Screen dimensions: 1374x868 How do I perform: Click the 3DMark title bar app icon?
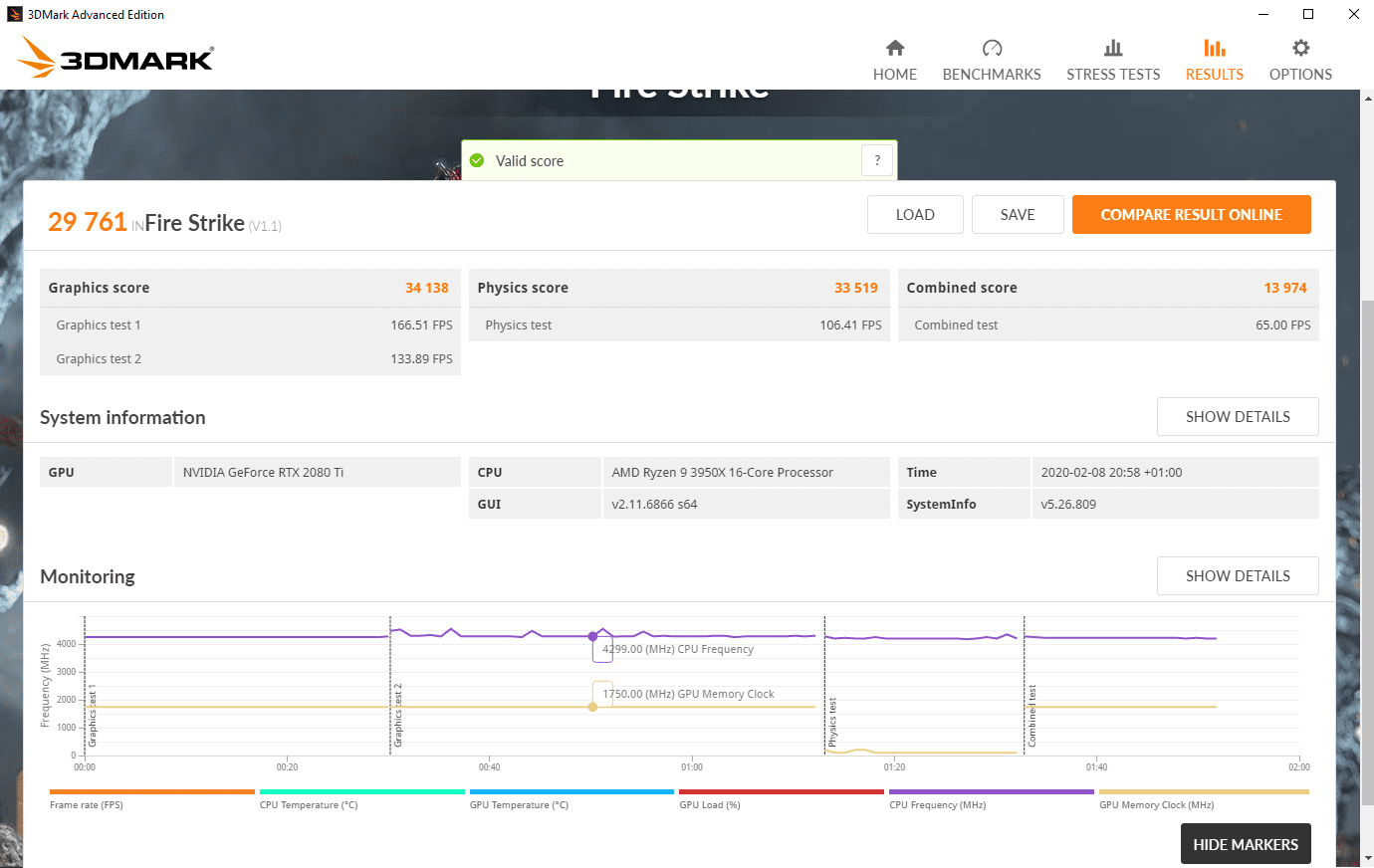click(x=14, y=14)
